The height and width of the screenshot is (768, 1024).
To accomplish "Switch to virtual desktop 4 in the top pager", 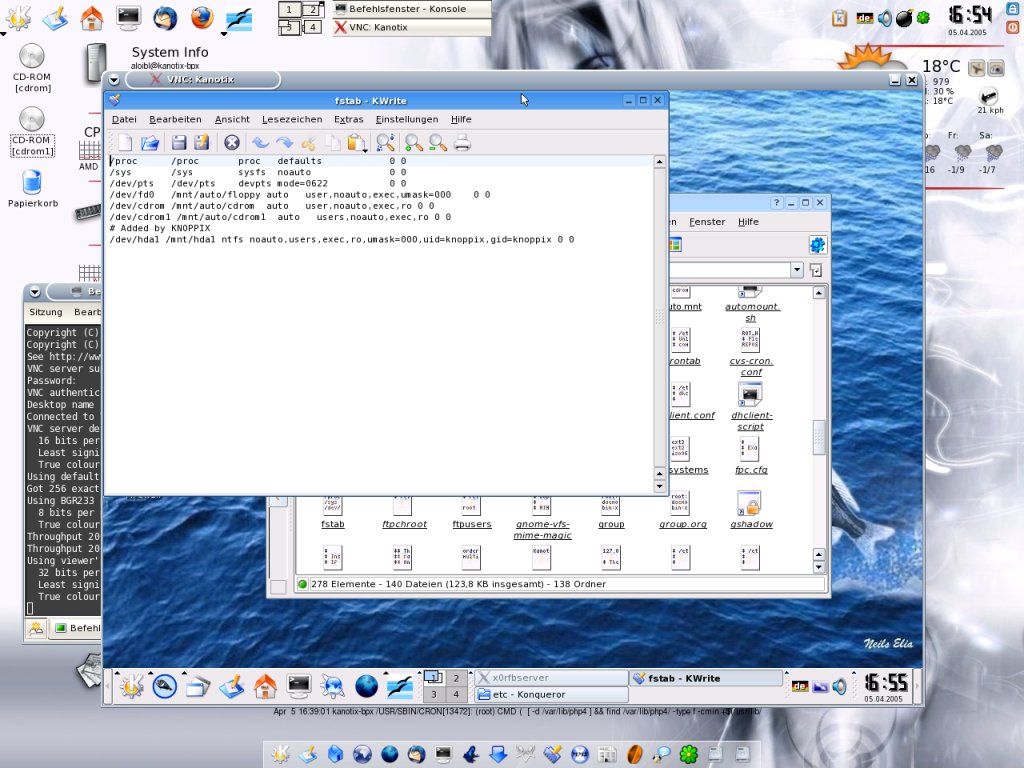I will tap(313, 27).
